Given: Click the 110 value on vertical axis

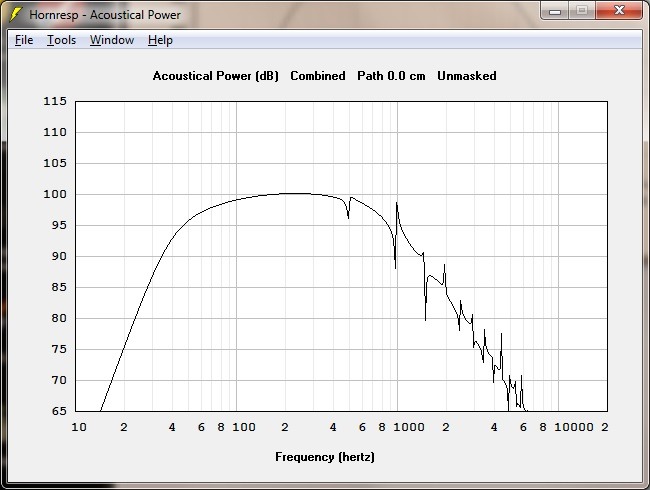Looking at the screenshot, I should tap(55, 132).
